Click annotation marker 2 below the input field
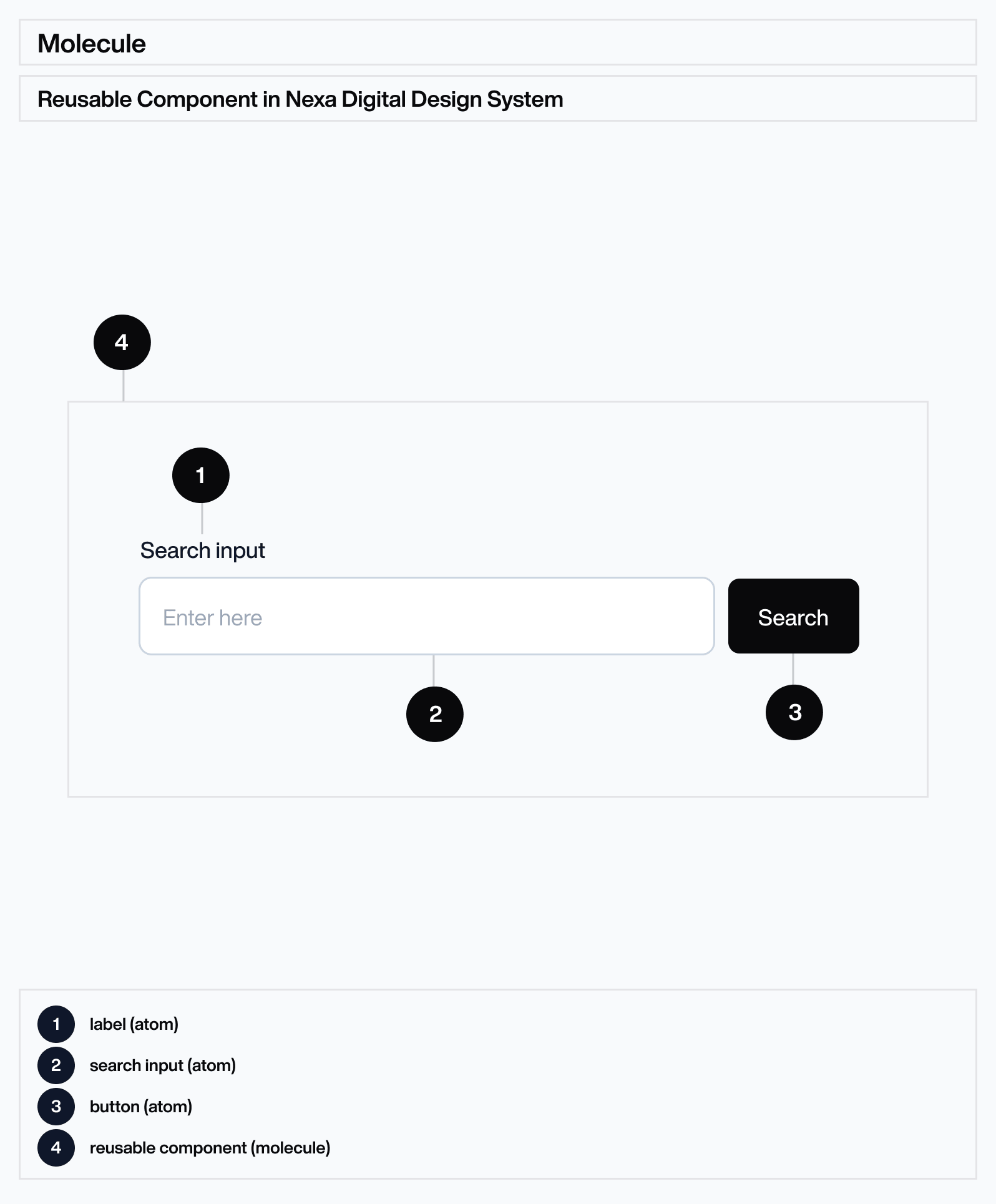 [x=435, y=714]
